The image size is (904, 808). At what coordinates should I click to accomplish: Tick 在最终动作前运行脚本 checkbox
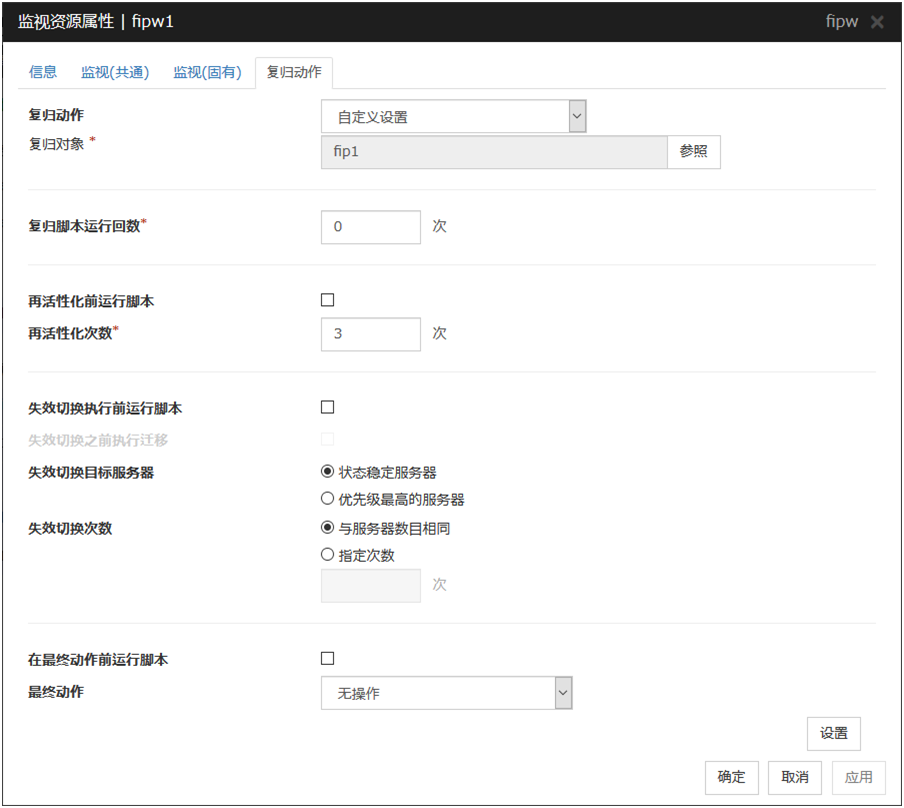click(327, 658)
